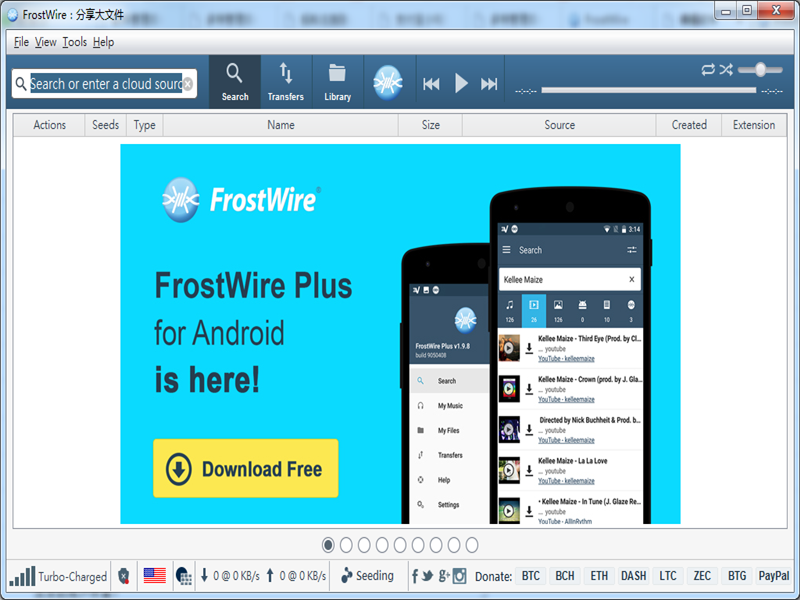Sort results by Type column
The image size is (800, 600).
point(144,125)
